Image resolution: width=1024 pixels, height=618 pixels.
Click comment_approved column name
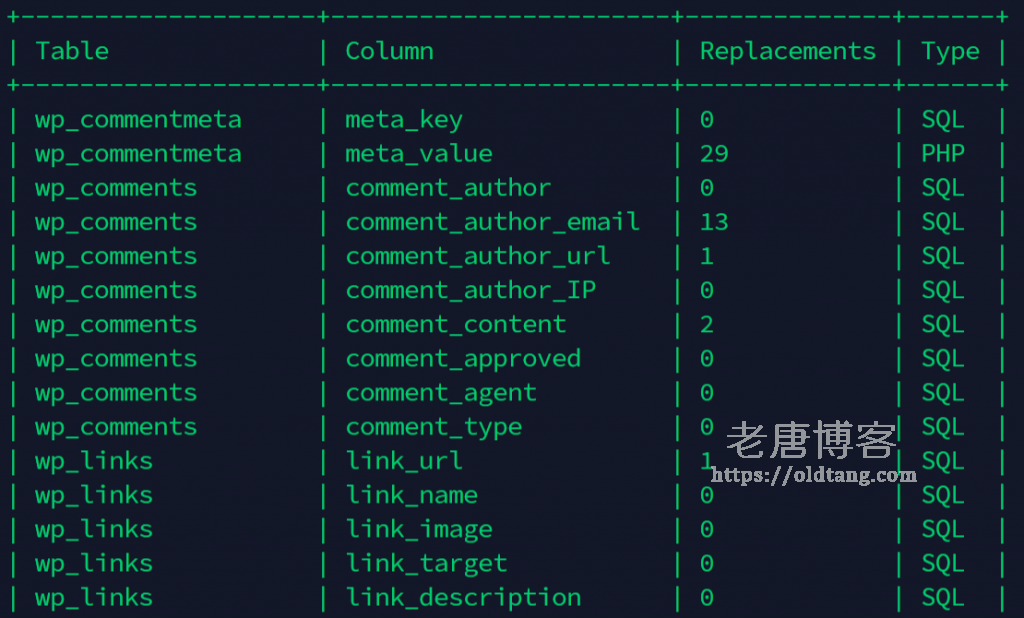[x=463, y=359]
